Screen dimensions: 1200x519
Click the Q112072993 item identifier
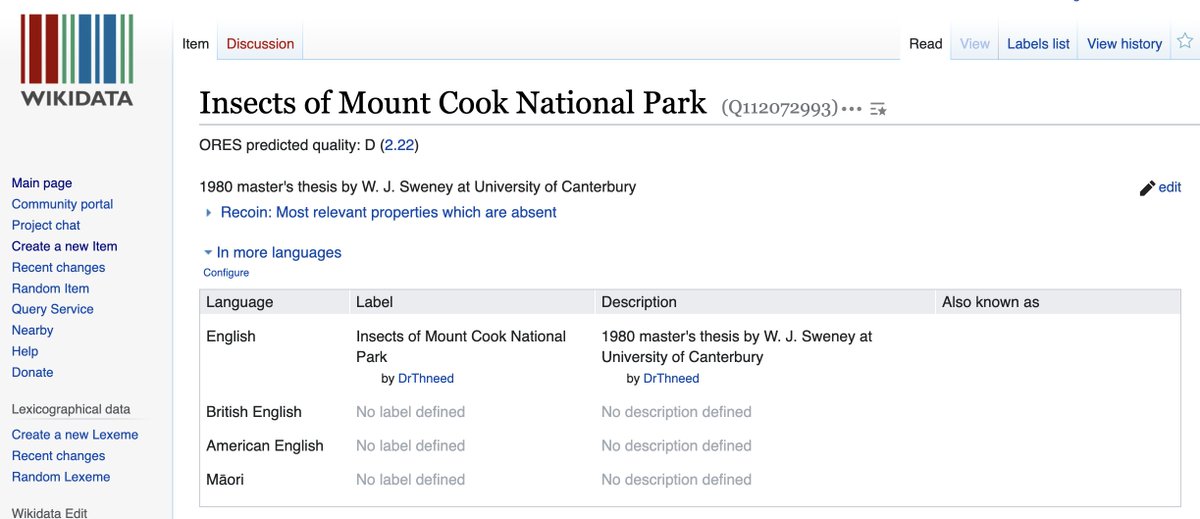pos(779,108)
